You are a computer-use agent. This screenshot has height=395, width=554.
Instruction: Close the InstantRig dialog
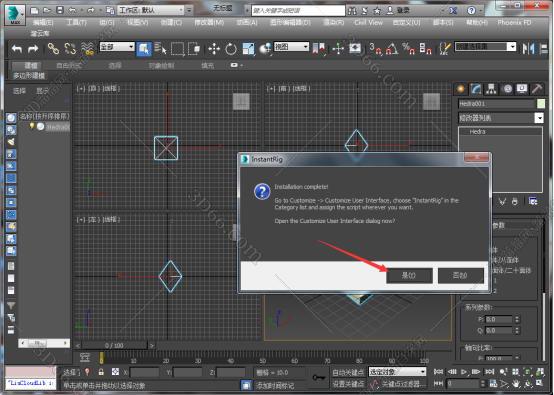[x=476, y=158]
